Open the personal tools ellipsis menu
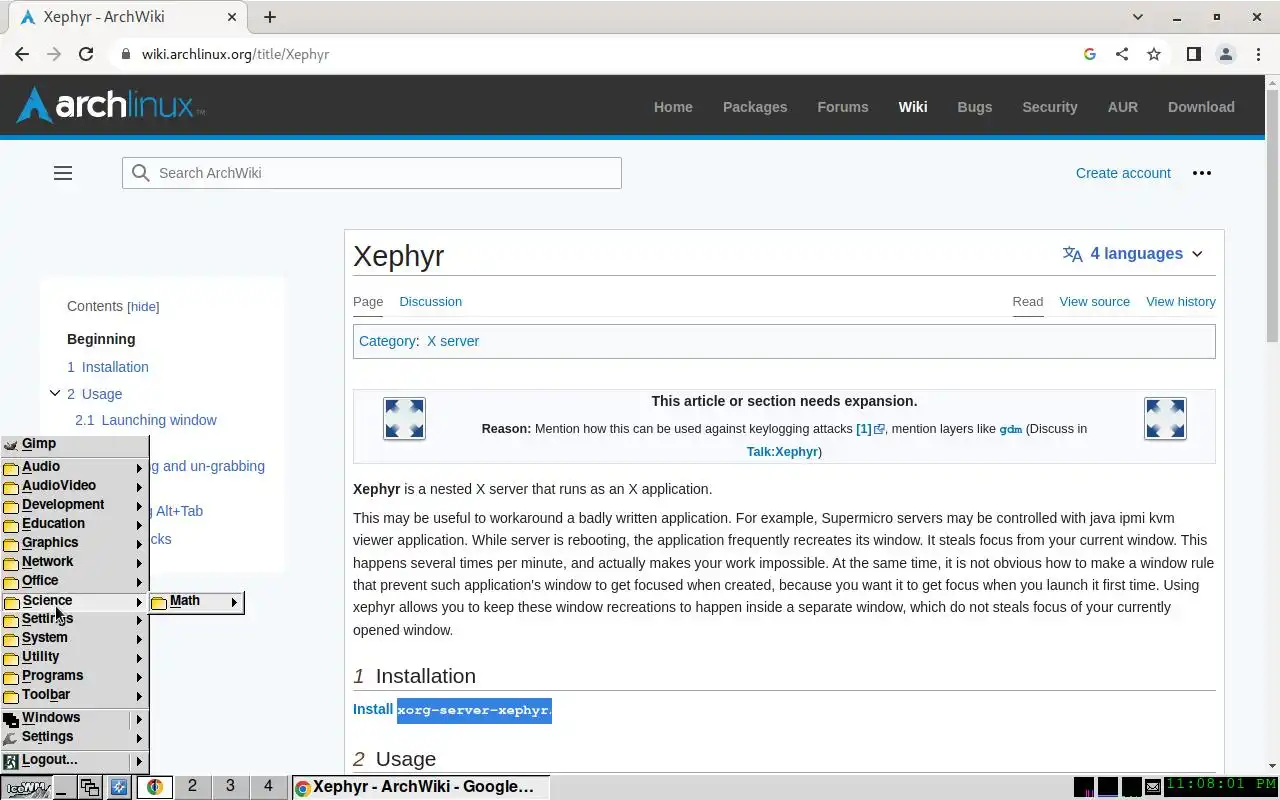This screenshot has height=800, width=1280. tap(1202, 173)
